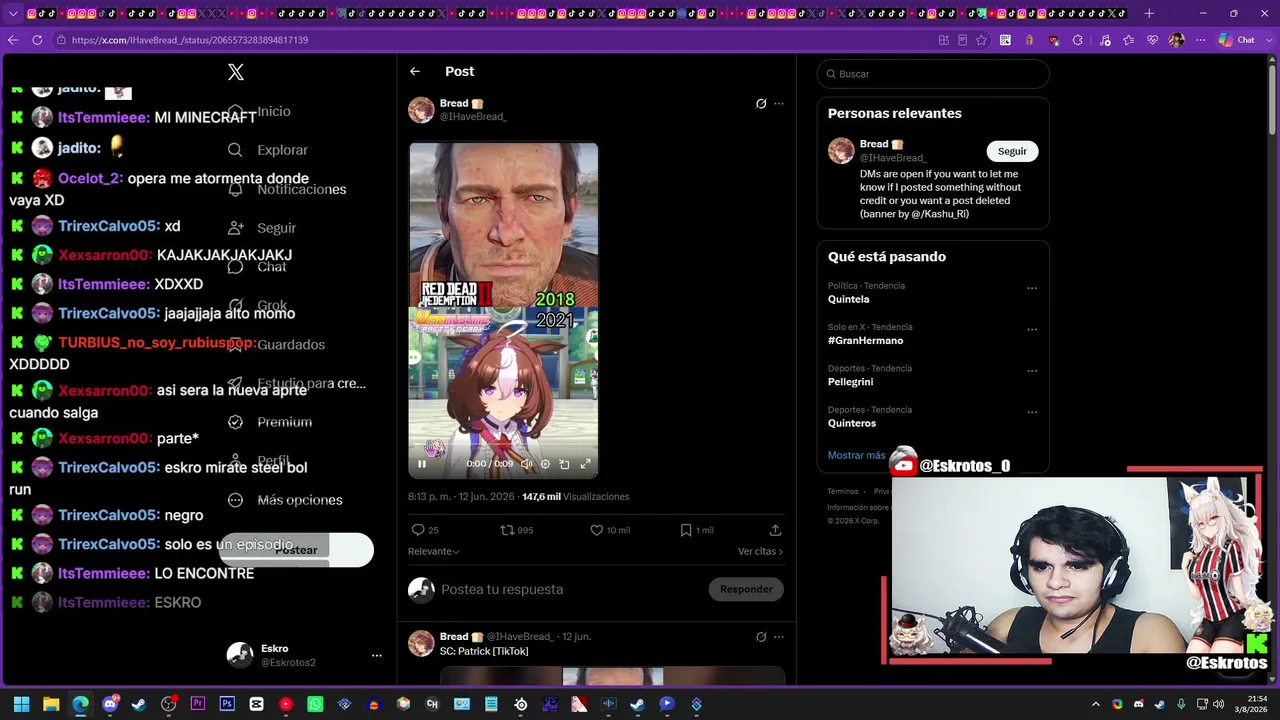Pause the video in the post

pyautogui.click(x=422, y=464)
